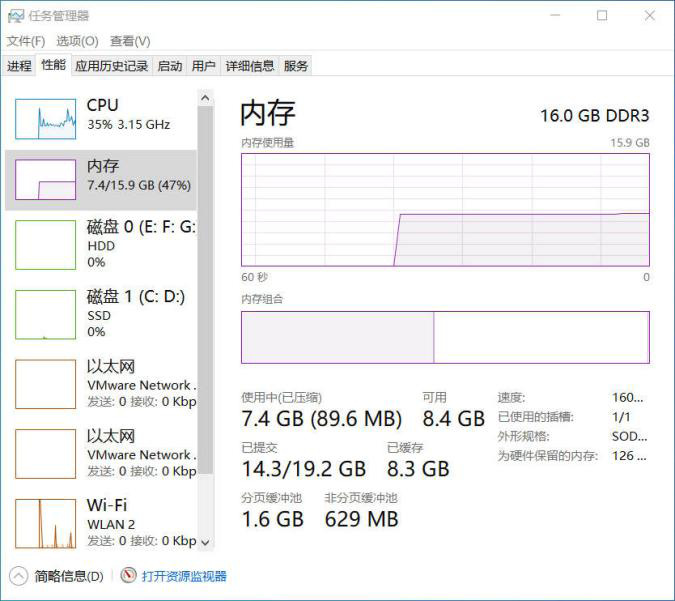Select the first Ethernet VMware adapter
The image size is (675, 601).
pyautogui.click(x=45, y=384)
